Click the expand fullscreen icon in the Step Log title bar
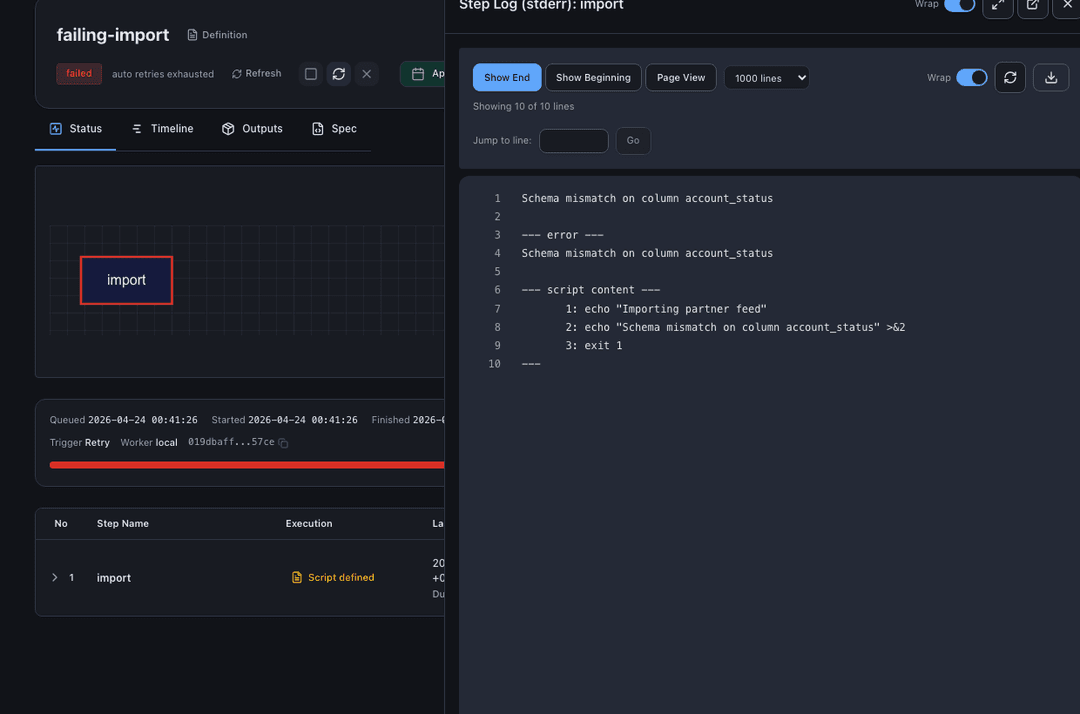 point(997,6)
